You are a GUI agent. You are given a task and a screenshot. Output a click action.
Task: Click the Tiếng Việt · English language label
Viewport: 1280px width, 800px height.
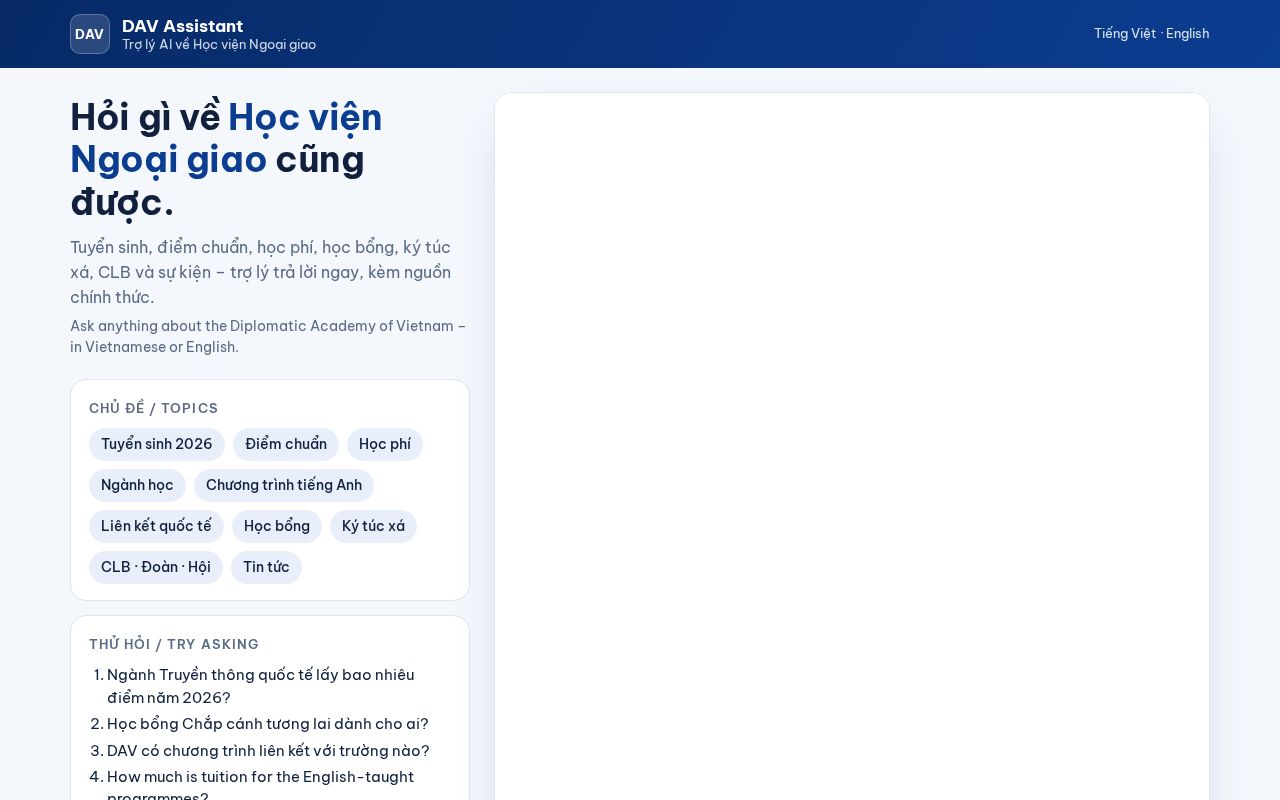click(1151, 33)
